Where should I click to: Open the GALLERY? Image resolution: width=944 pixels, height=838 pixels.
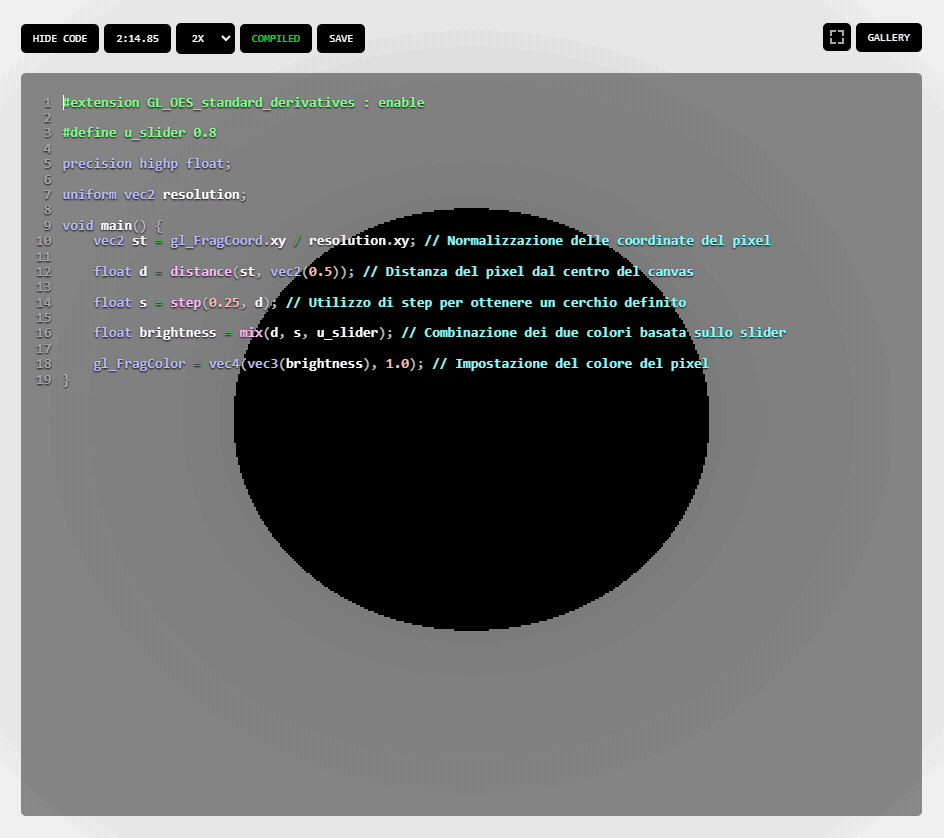pos(889,37)
